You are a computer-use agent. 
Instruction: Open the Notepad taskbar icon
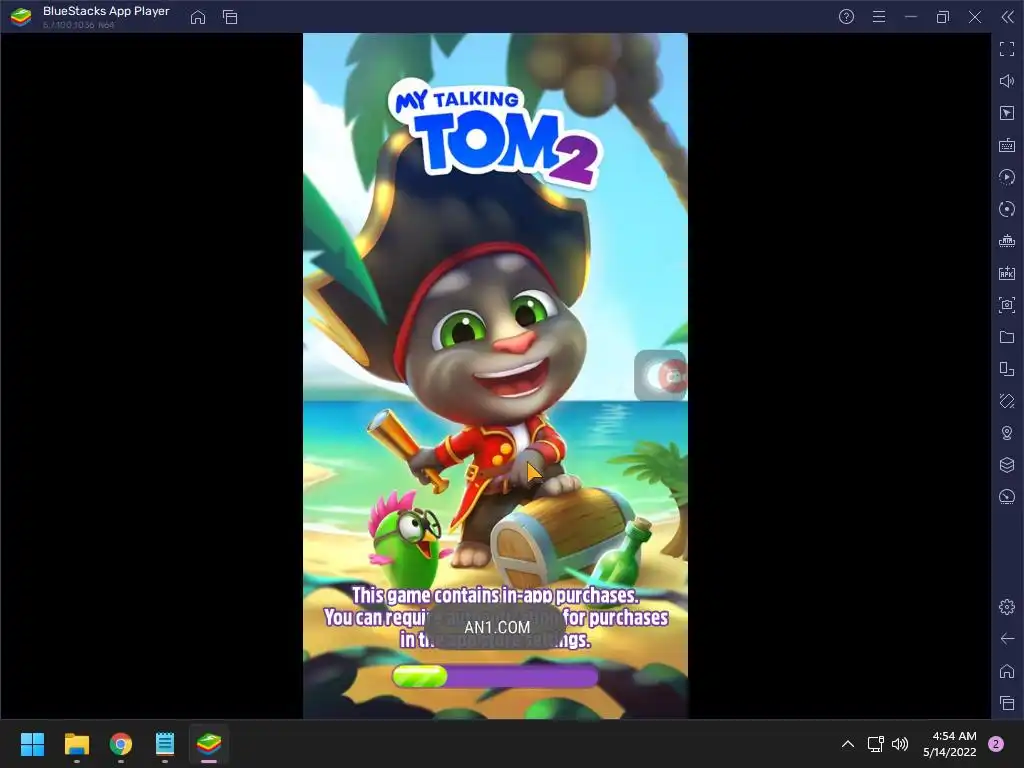point(165,744)
